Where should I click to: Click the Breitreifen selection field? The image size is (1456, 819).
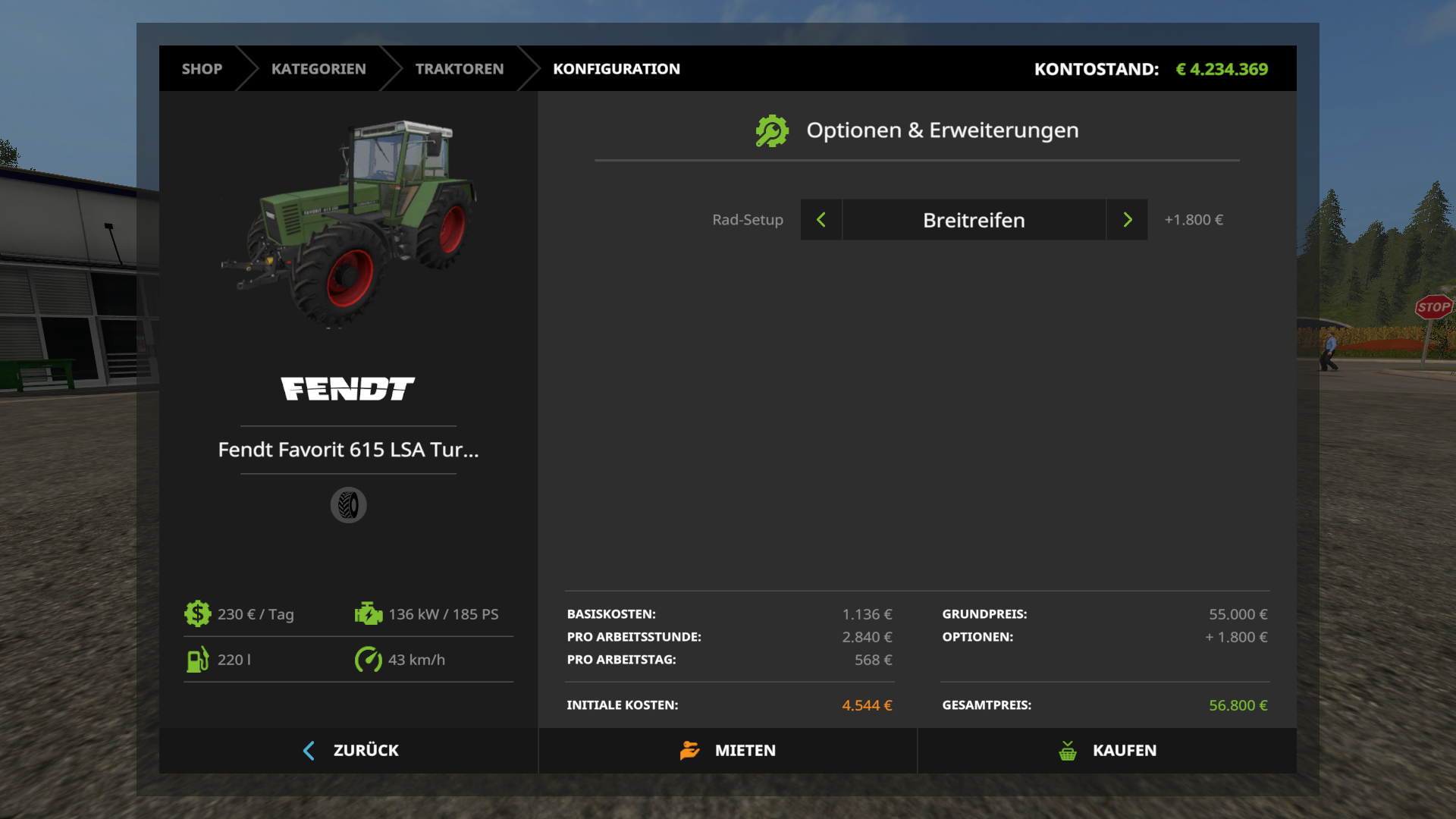click(974, 220)
